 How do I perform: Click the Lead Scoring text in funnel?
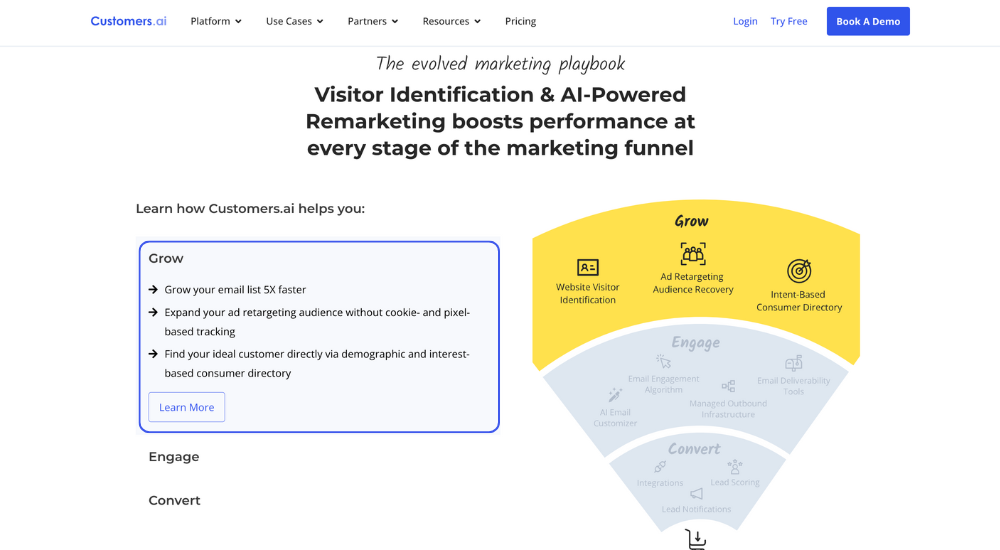click(x=735, y=482)
